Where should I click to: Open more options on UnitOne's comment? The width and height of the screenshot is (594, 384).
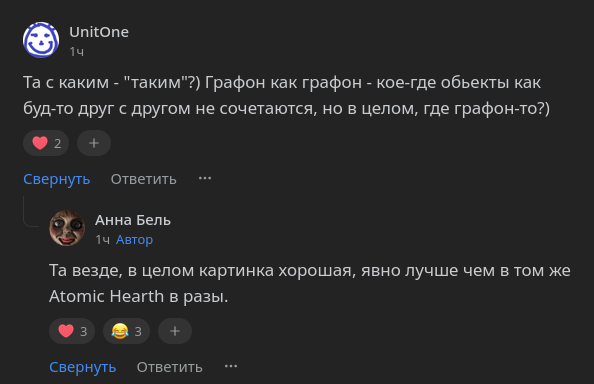coord(205,178)
